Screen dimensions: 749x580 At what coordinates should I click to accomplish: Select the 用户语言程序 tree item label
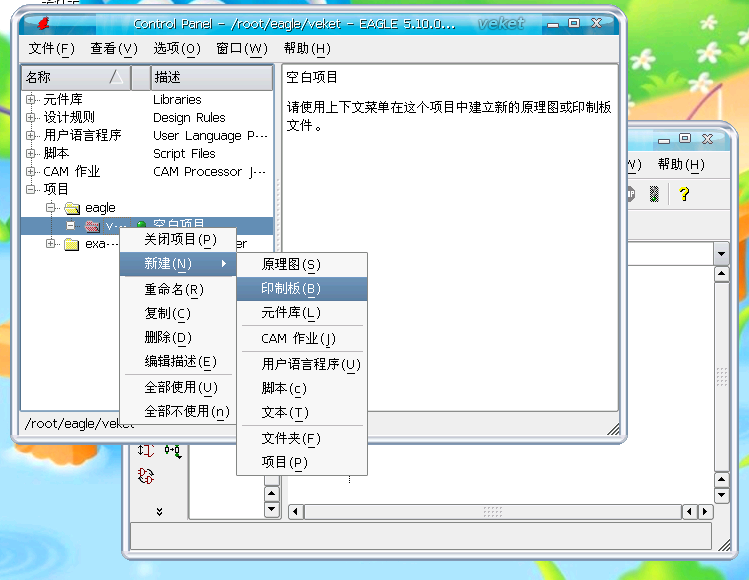click(x=82, y=136)
